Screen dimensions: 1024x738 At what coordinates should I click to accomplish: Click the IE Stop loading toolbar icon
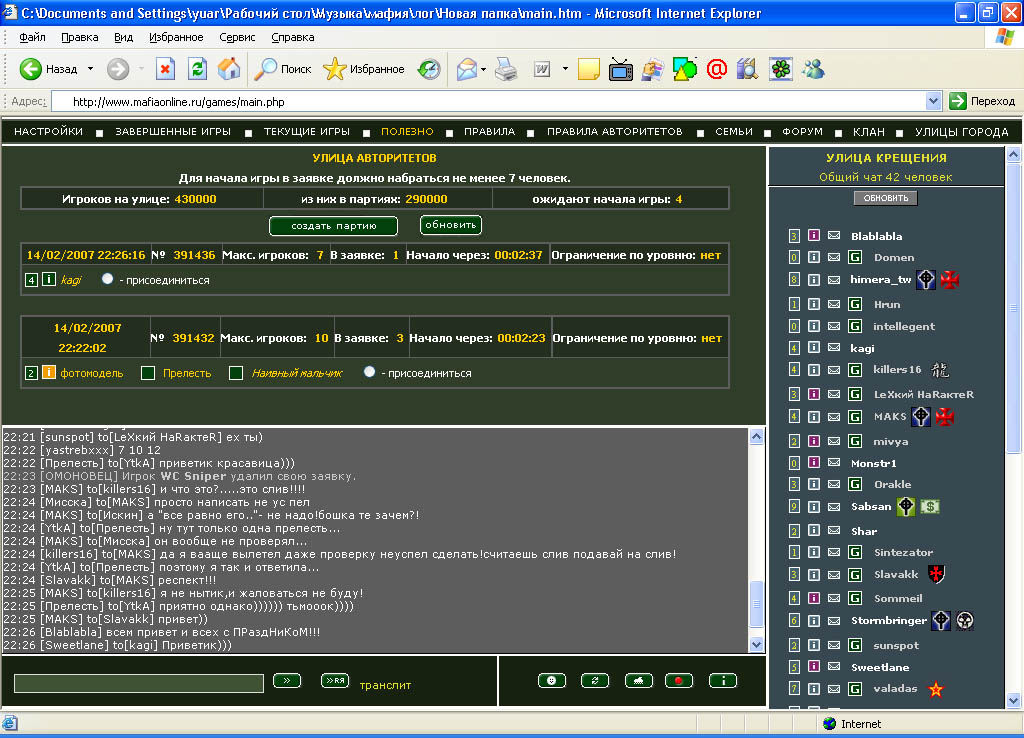pyautogui.click(x=165, y=69)
